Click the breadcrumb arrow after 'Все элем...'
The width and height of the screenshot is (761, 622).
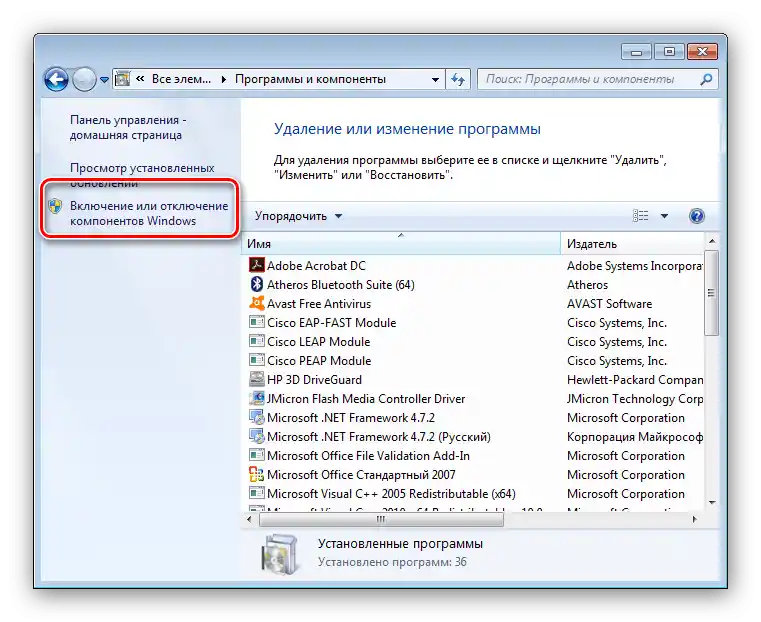(223, 79)
